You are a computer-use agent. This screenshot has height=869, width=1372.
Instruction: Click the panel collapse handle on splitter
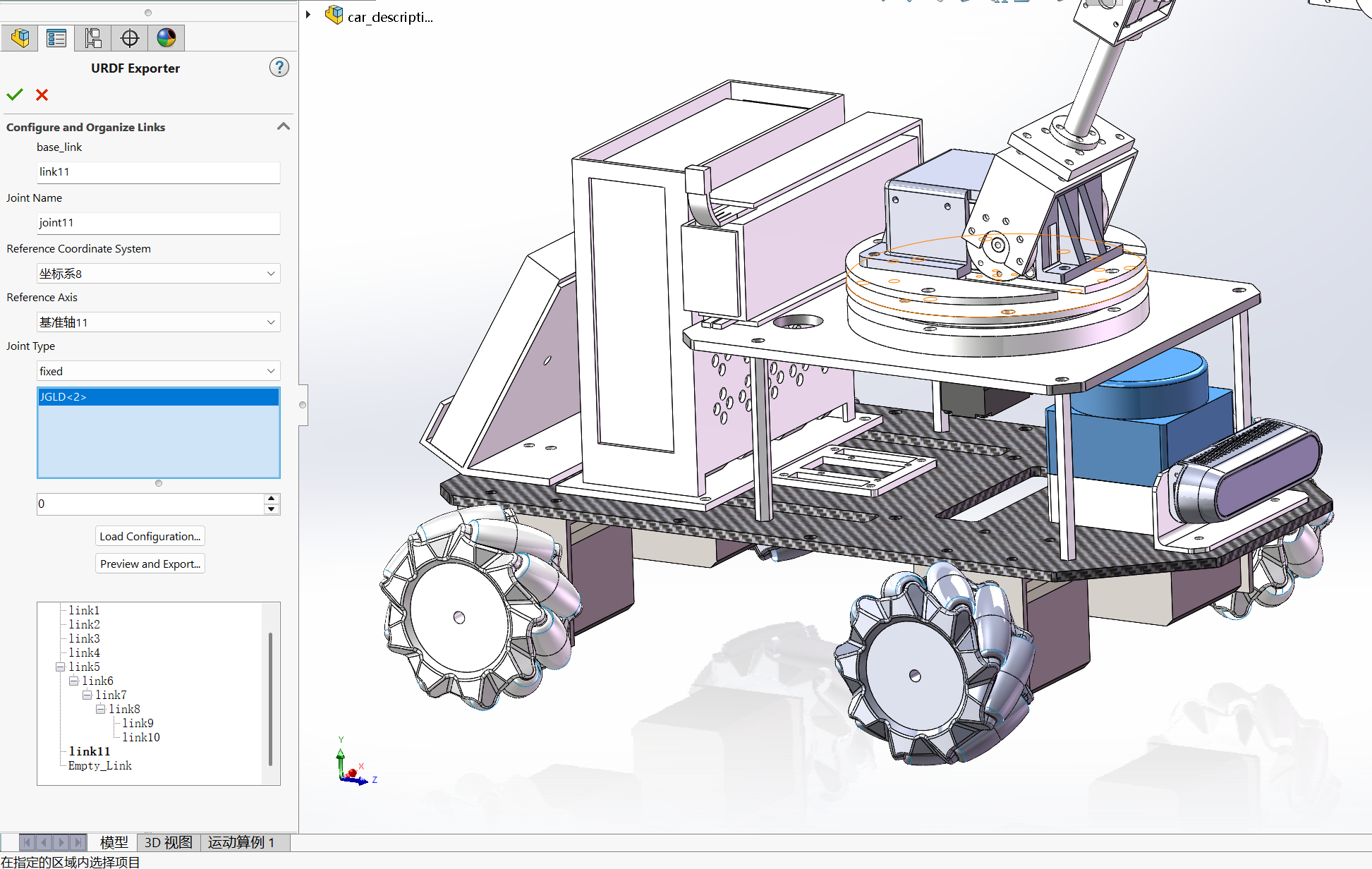click(303, 405)
